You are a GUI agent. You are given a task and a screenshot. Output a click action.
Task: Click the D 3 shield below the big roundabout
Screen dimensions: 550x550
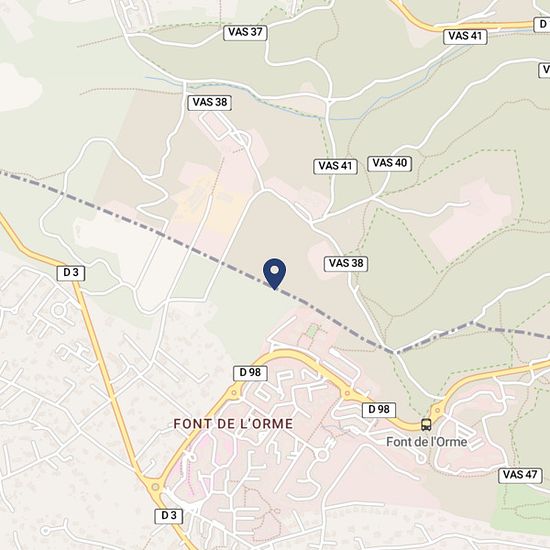coord(169,516)
